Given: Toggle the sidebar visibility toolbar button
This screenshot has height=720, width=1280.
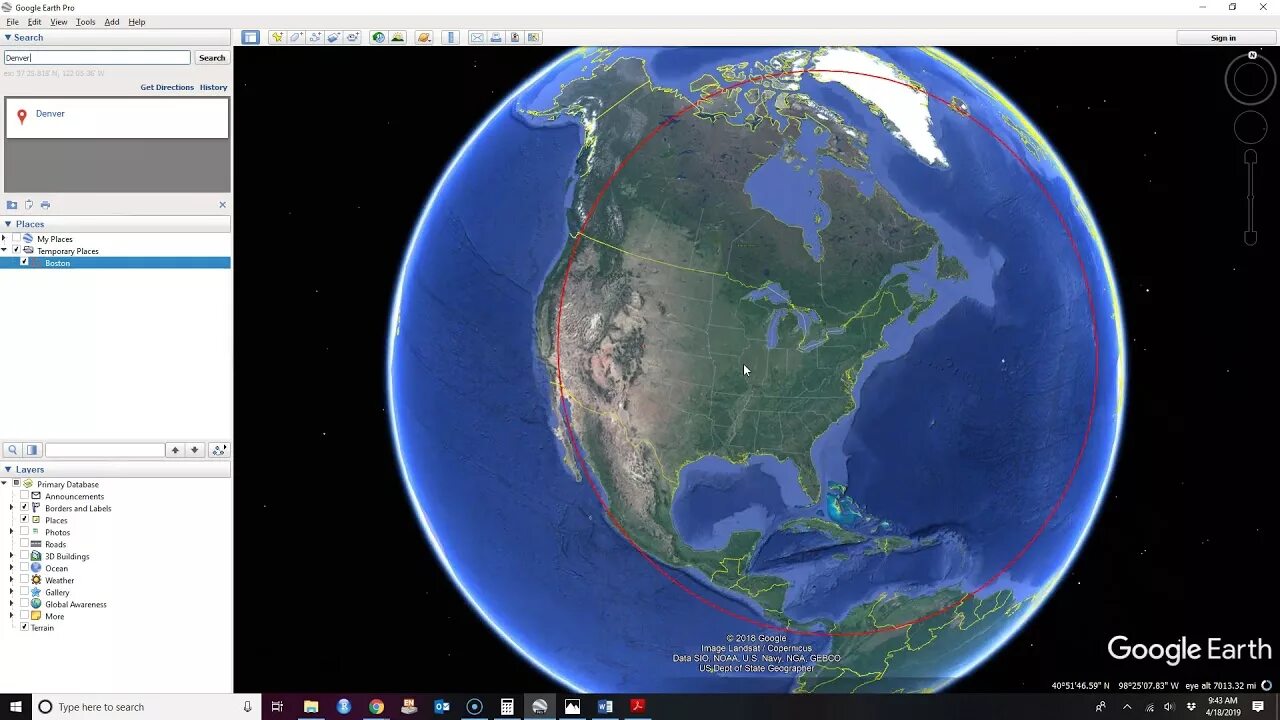Looking at the screenshot, I should (x=250, y=37).
